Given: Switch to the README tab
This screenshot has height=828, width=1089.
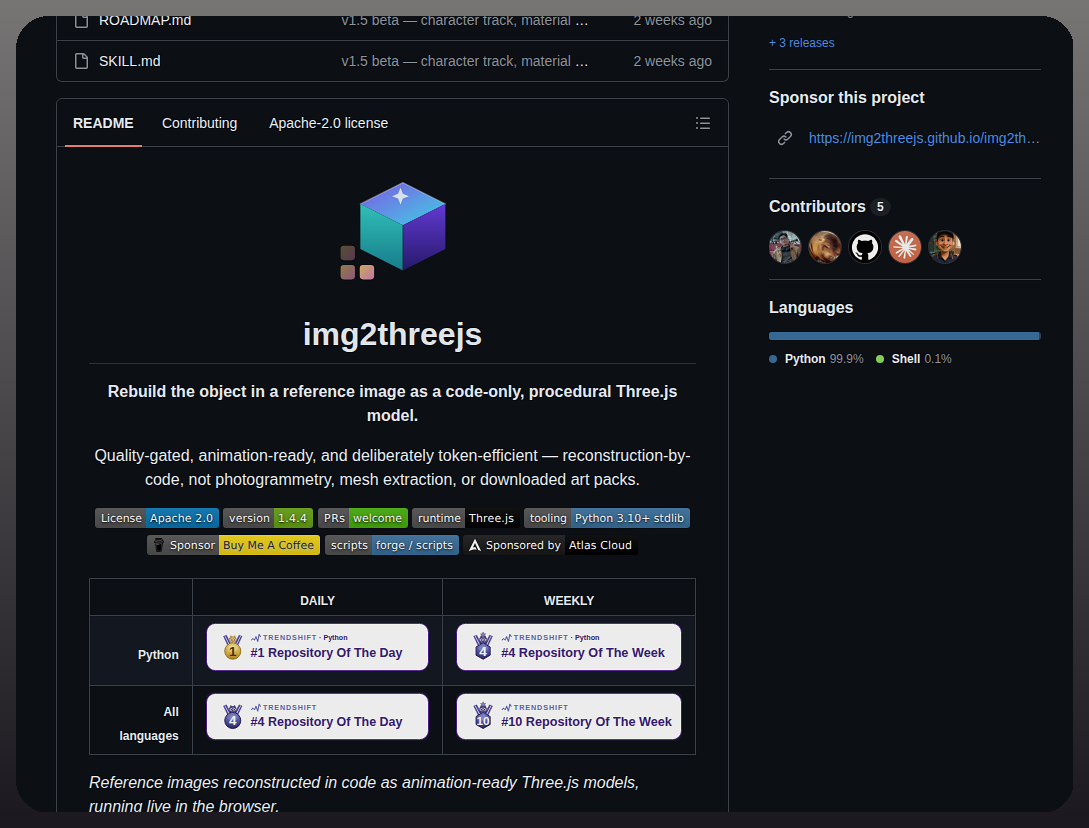Looking at the screenshot, I should point(103,123).
